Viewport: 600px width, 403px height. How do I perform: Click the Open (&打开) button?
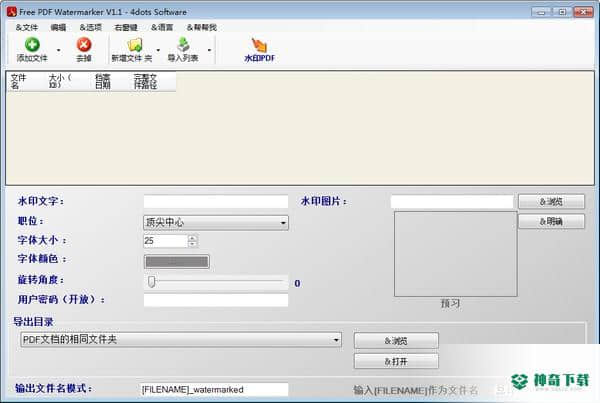click(x=396, y=361)
